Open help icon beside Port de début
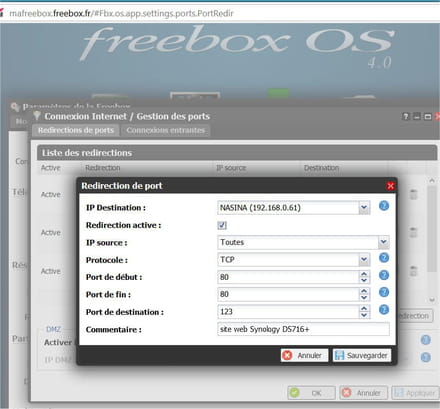Viewport: 440px width, 409px height. click(x=384, y=275)
